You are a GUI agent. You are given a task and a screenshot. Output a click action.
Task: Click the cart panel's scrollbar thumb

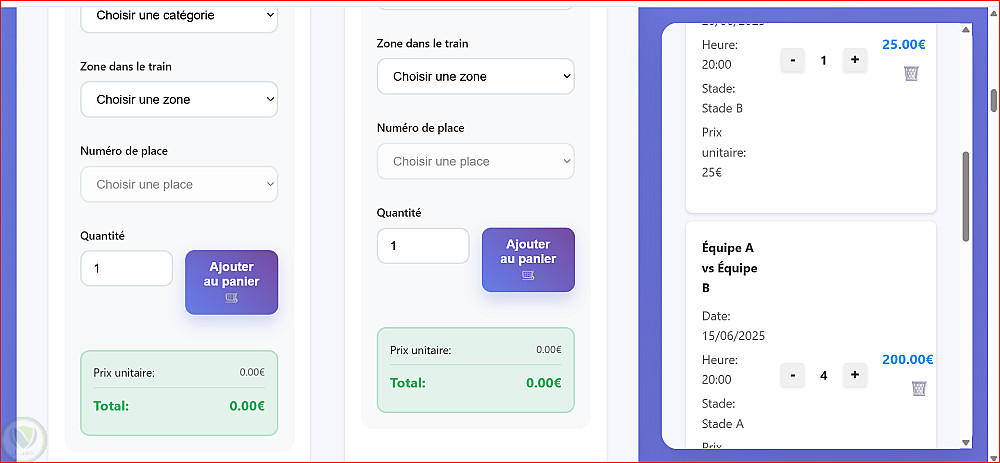click(966, 195)
